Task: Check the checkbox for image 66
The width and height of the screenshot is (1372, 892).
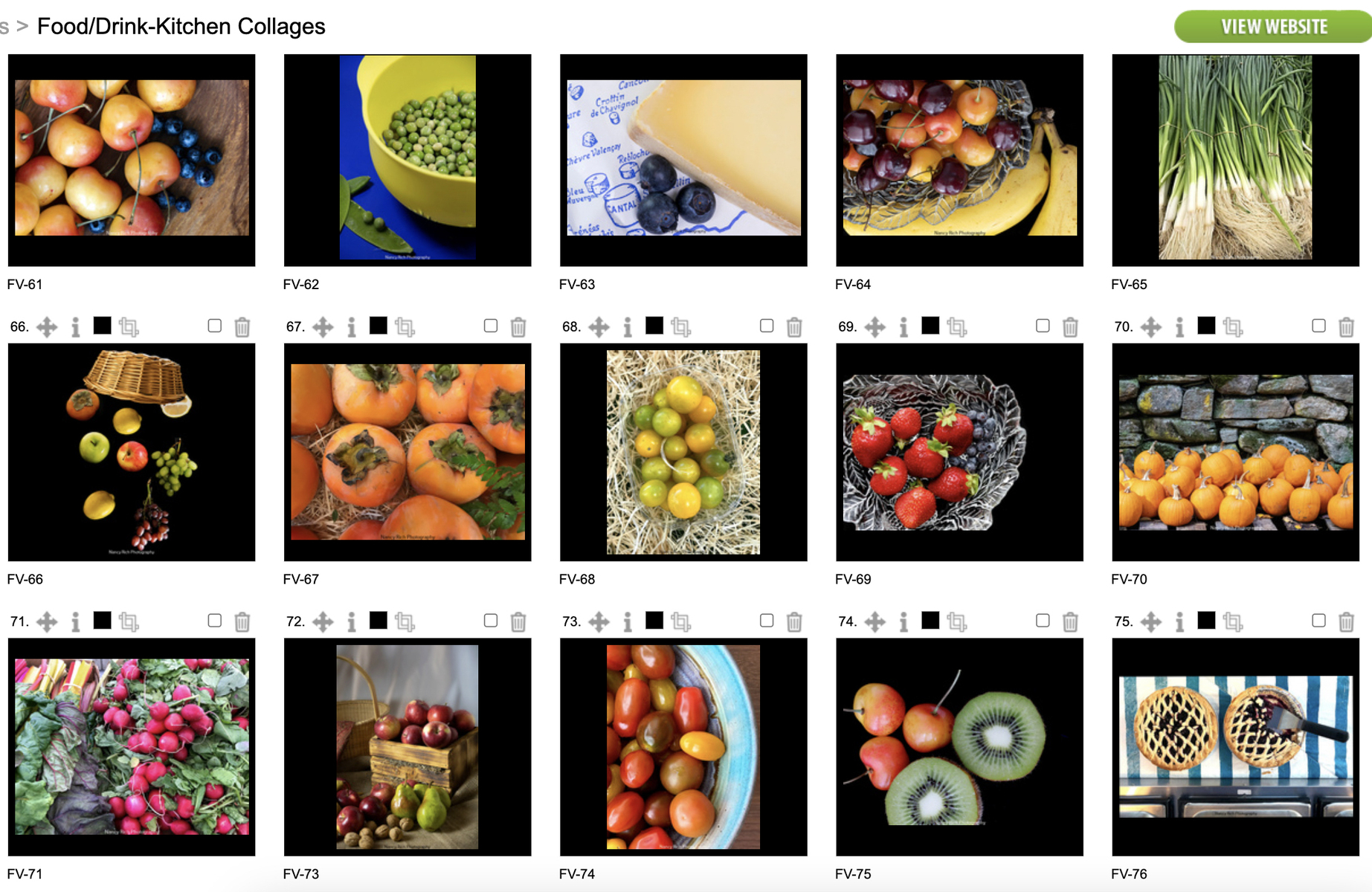Action: pyautogui.click(x=215, y=326)
